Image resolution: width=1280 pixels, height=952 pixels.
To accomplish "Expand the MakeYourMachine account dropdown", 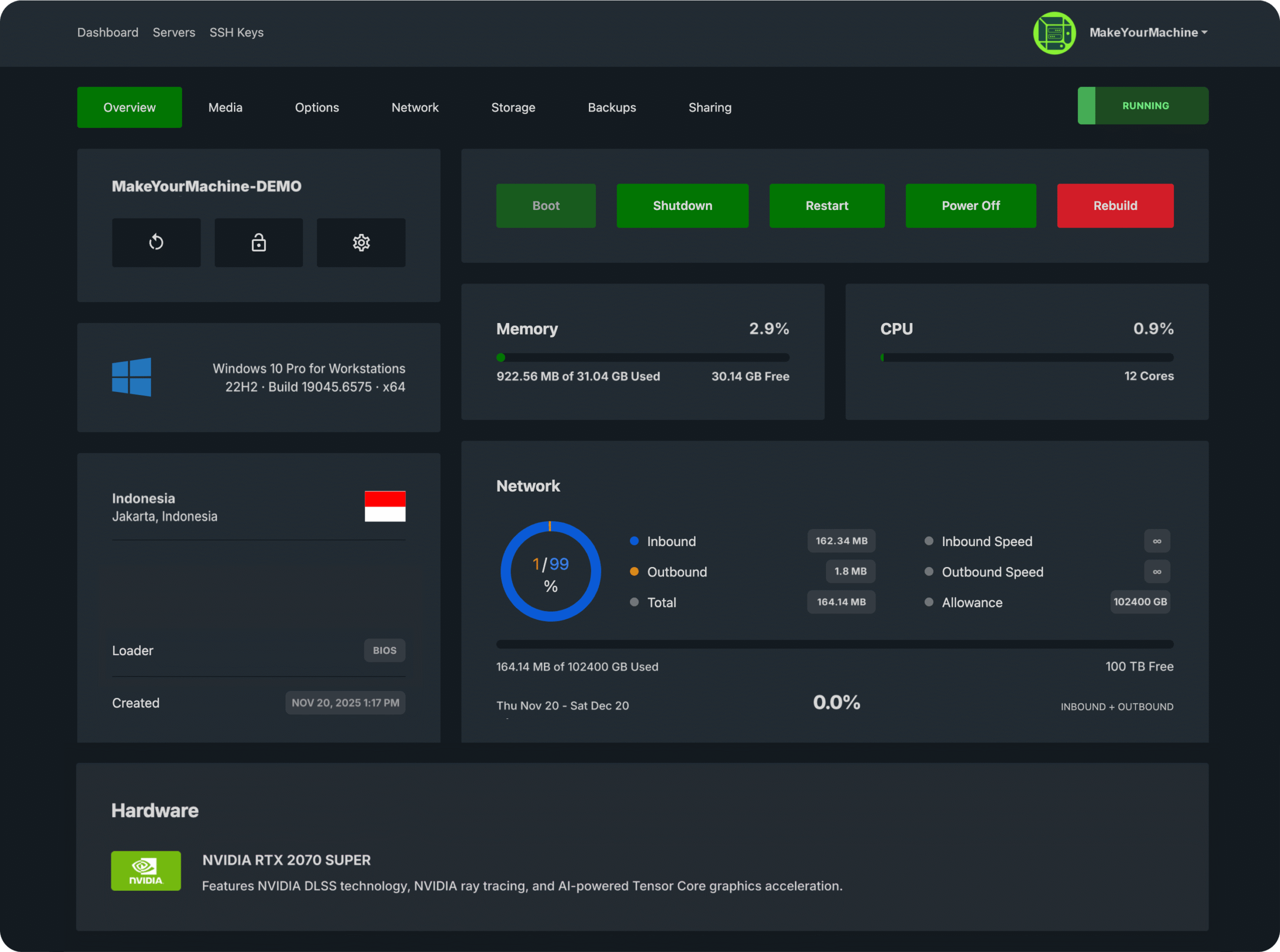I will (1148, 33).
